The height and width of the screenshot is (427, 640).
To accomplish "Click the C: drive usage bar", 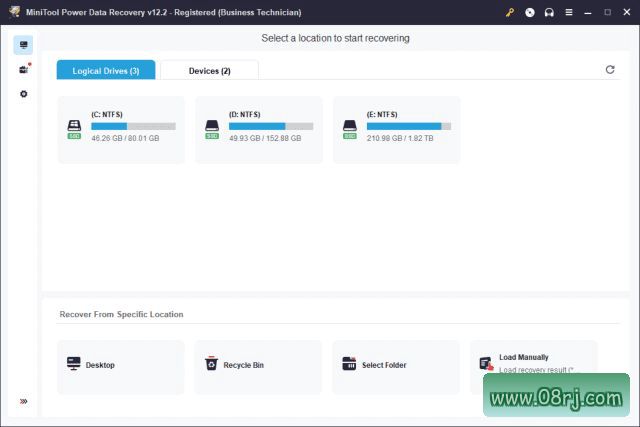I will pyautogui.click(x=133, y=126).
